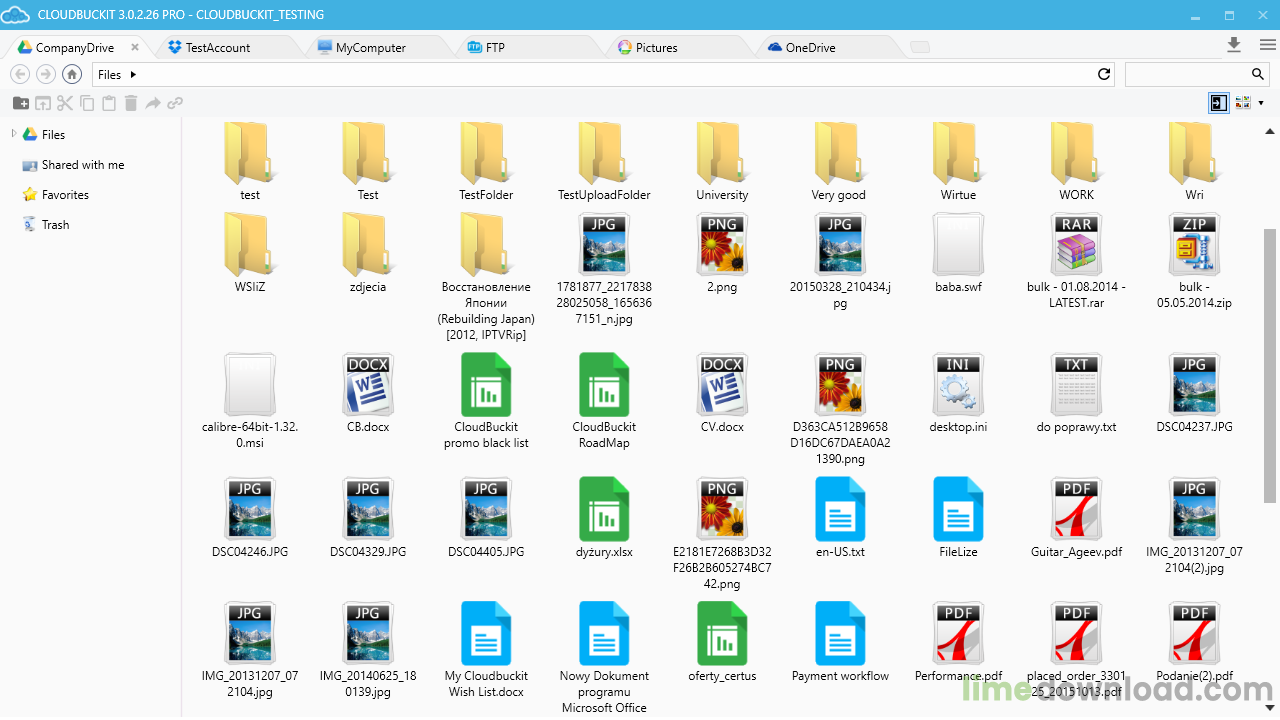Open the Trash in the sidebar

coord(55,224)
